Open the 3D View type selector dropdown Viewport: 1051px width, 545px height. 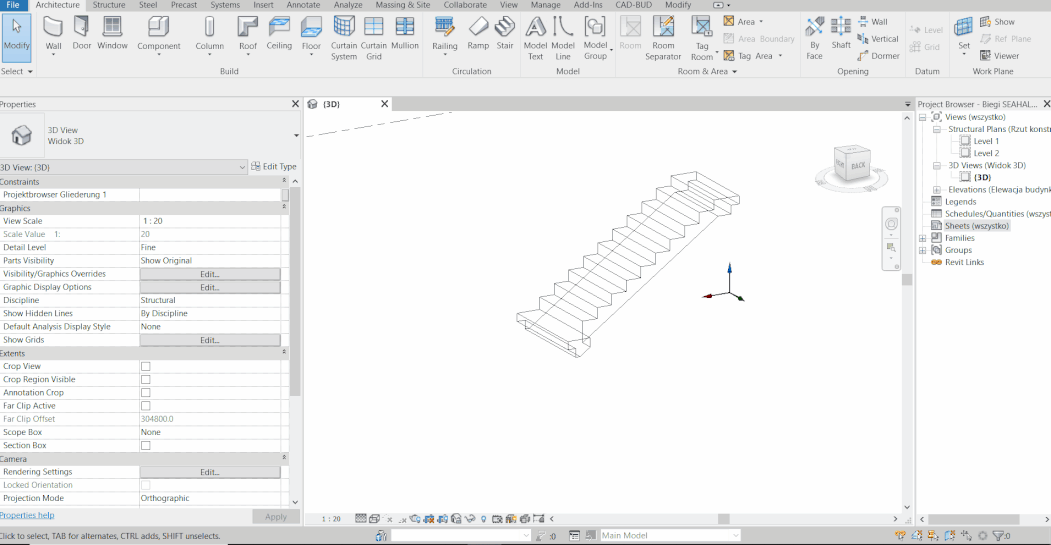click(297, 135)
